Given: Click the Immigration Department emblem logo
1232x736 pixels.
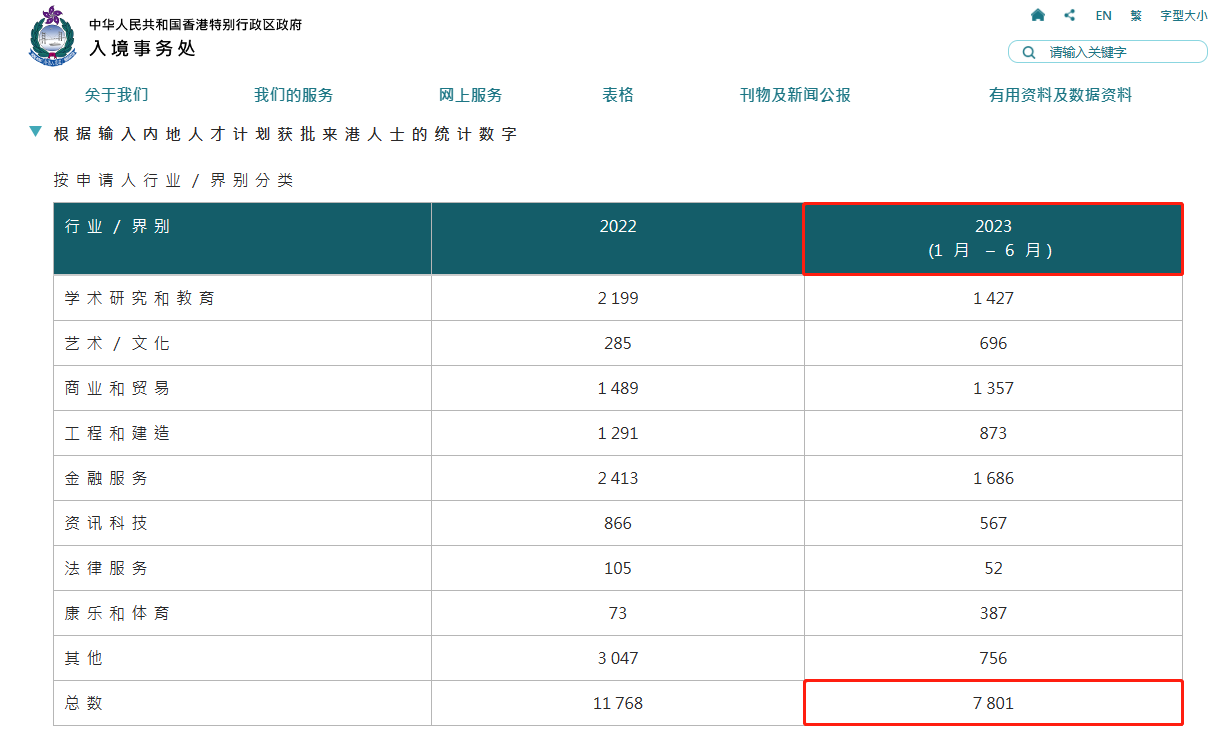Looking at the screenshot, I should pos(53,37).
